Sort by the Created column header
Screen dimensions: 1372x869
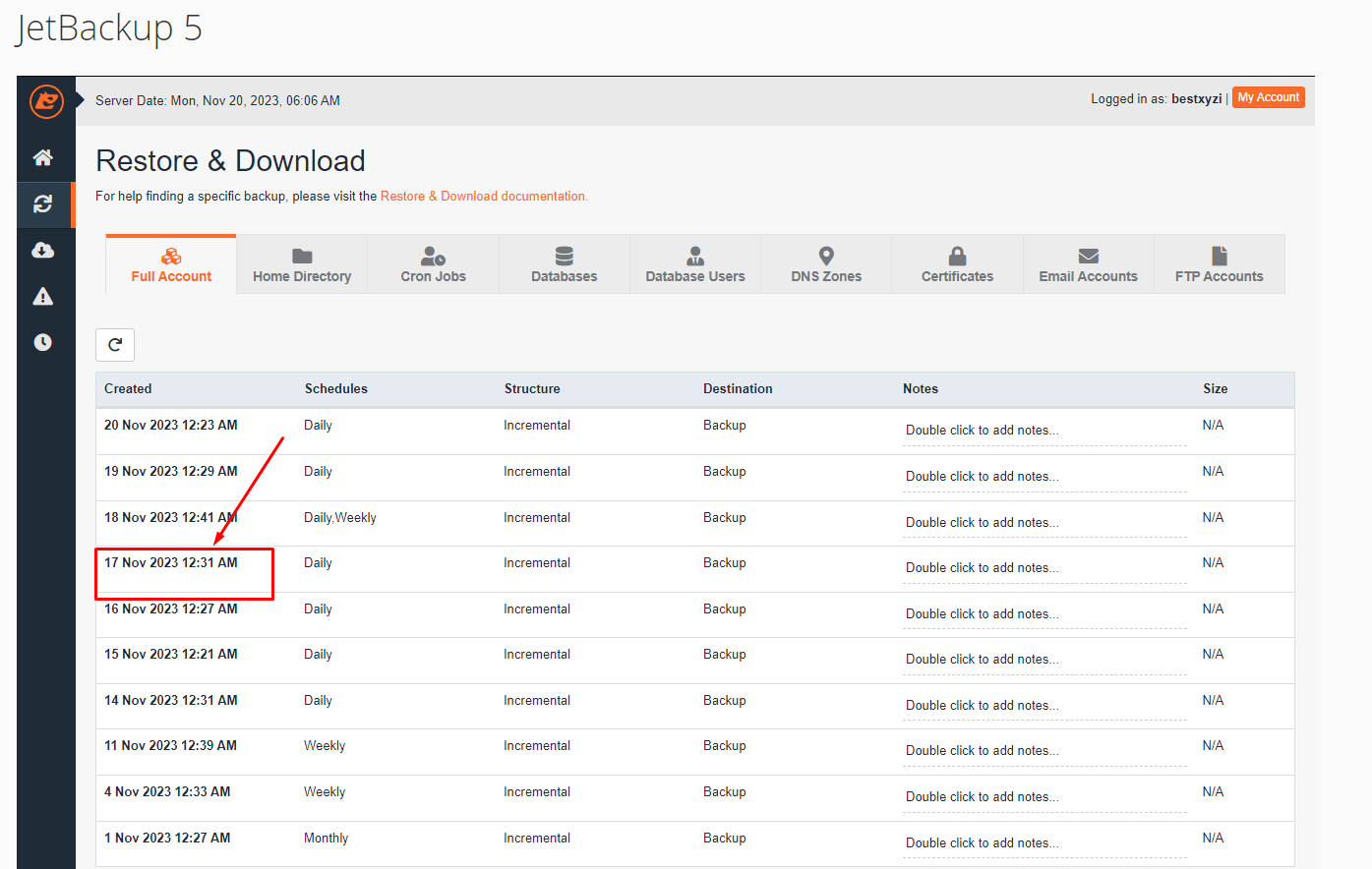tap(128, 388)
